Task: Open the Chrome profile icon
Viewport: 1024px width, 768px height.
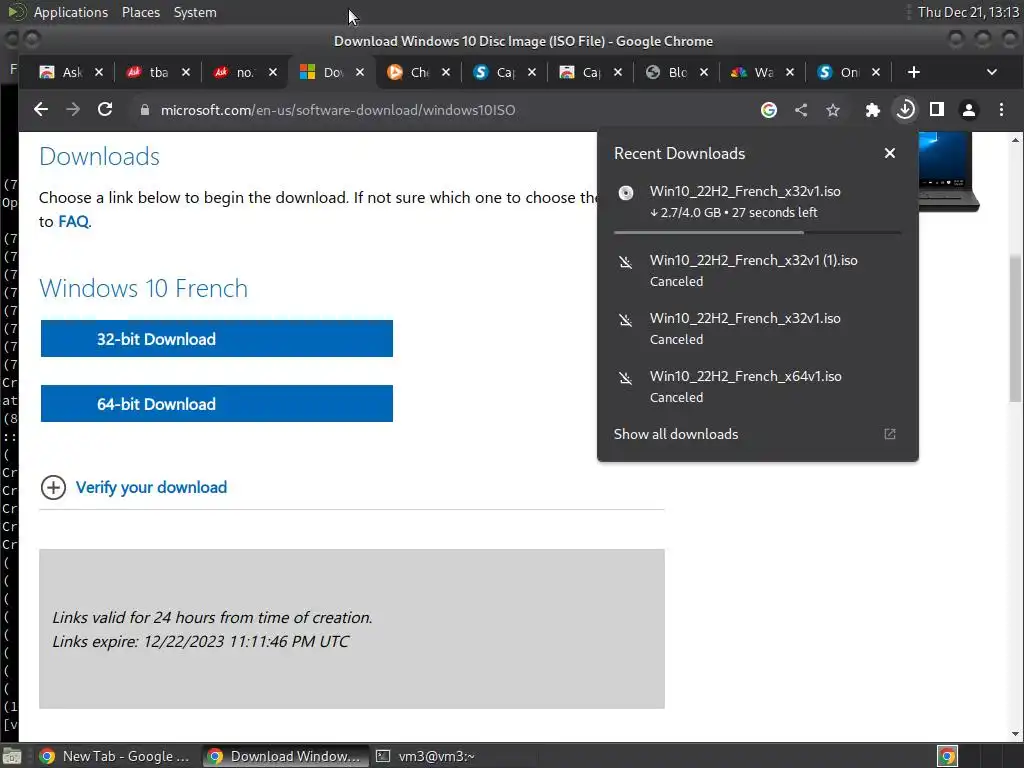Action: coord(969,110)
